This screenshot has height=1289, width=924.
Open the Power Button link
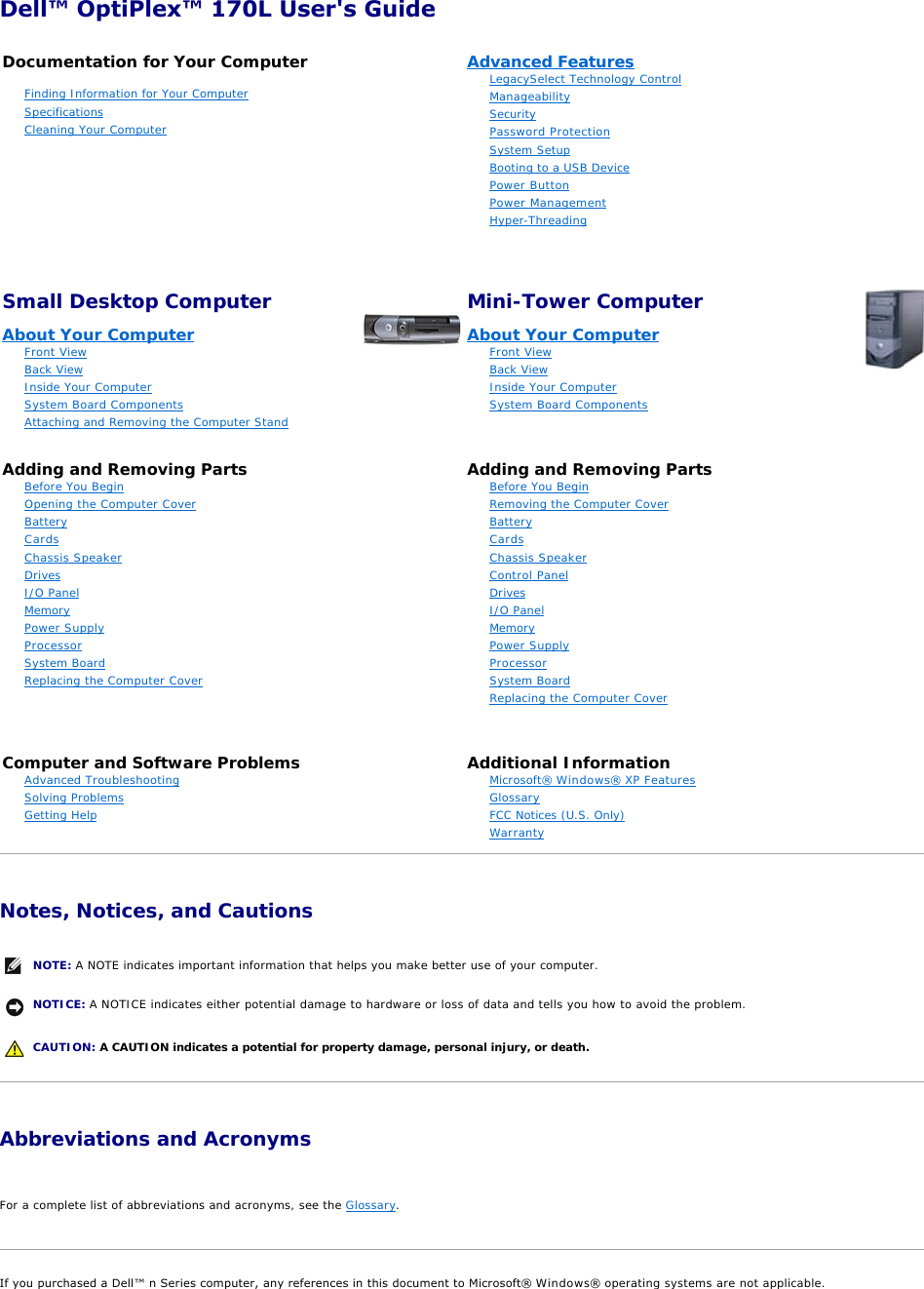tap(529, 185)
